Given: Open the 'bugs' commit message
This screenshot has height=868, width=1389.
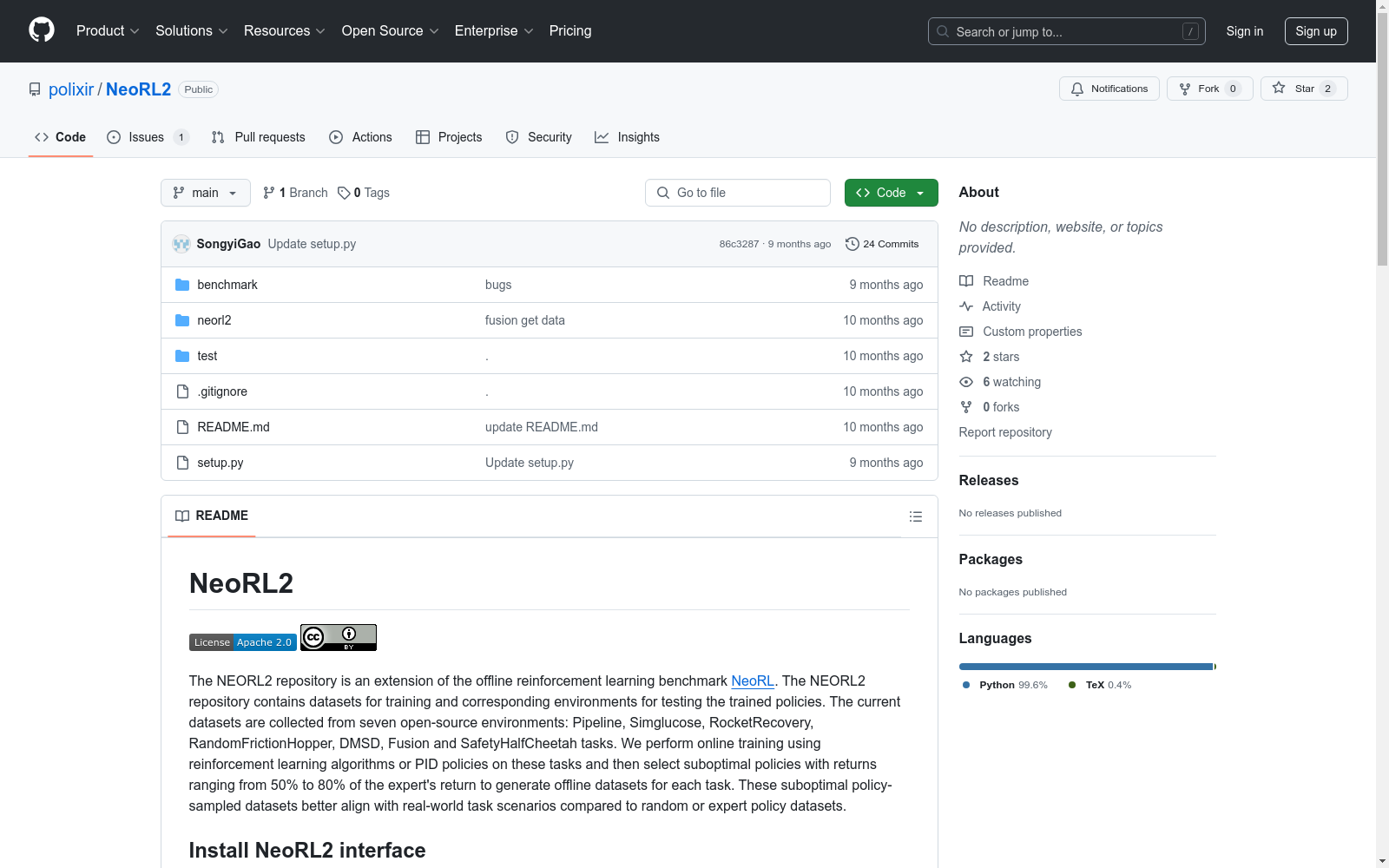Looking at the screenshot, I should 498,285.
